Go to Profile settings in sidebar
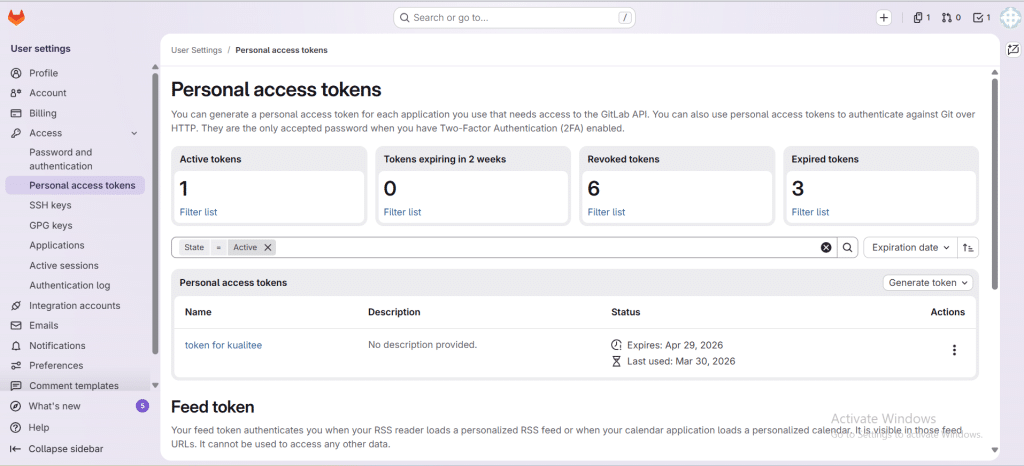This screenshot has height=466, width=1024. (x=43, y=73)
